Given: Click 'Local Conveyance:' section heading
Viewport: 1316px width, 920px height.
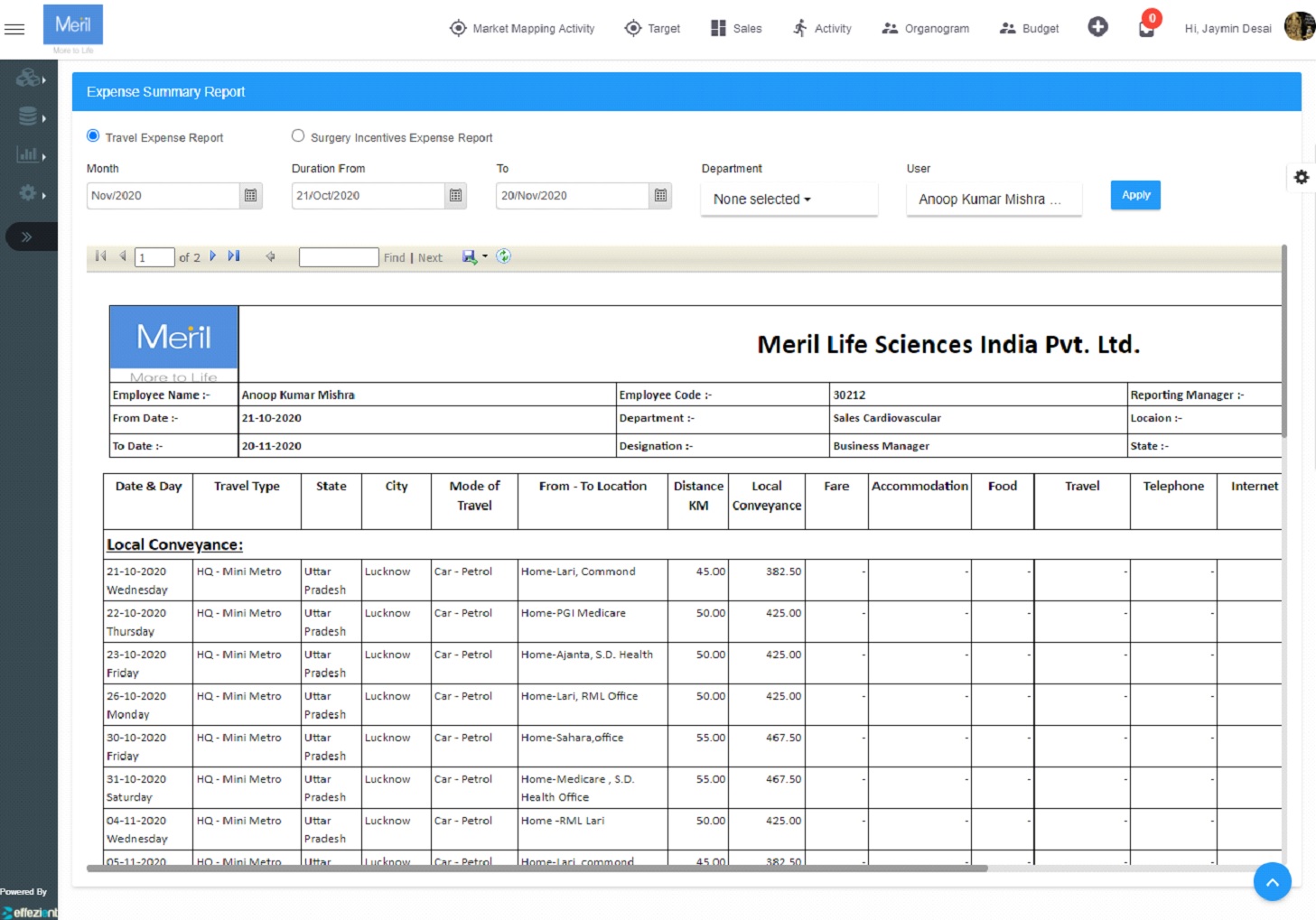Looking at the screenshot, I should pyautogui.click(x=174, y=544).
